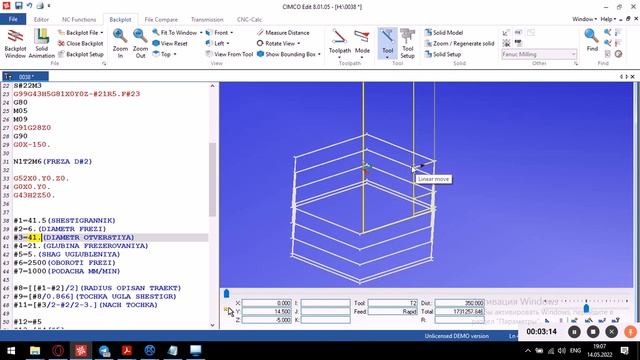Screen dimensions: 640x360
Task: Click code line N1T2M6(FREZA D#2)
Action: click(x=53, y=162)
